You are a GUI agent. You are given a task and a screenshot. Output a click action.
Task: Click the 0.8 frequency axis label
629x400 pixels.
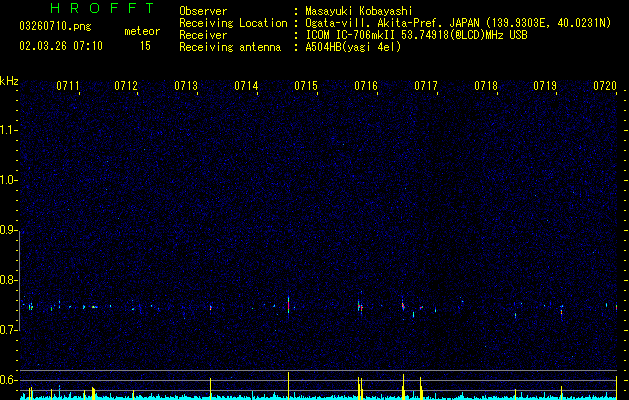(9, 280)
